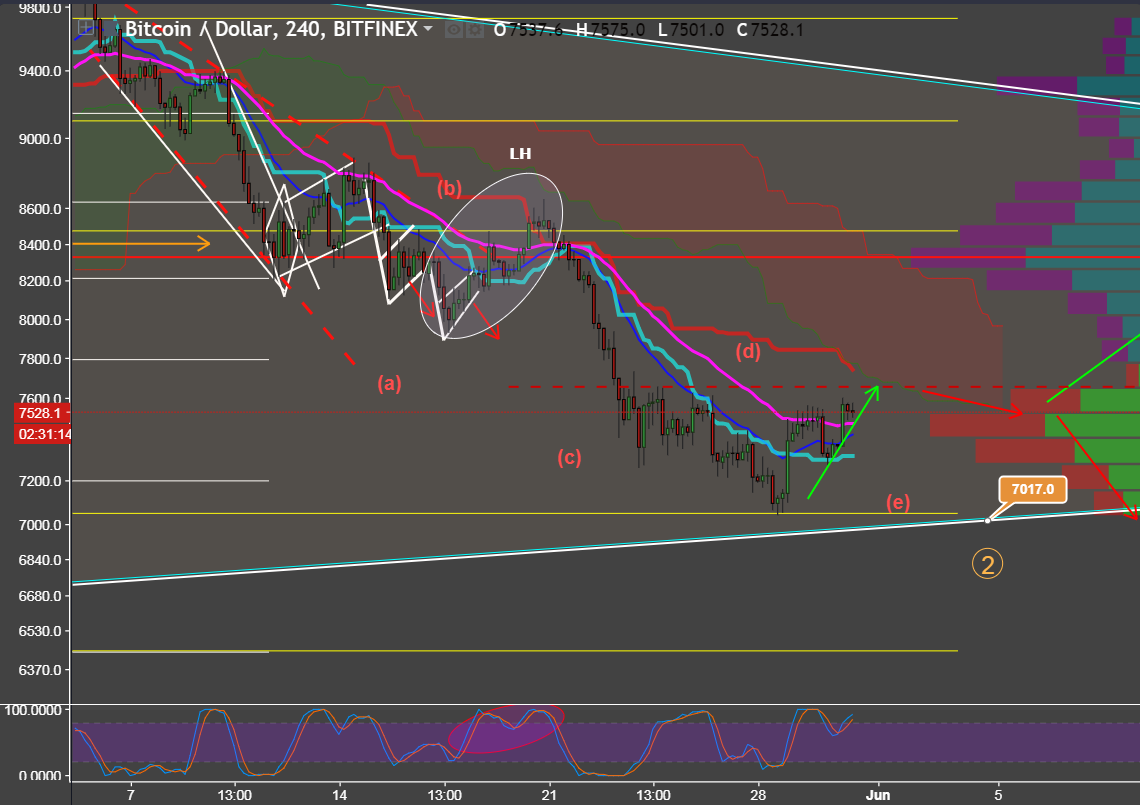Click the Bitcoin / Dollar, 240, BITFINEX title
The width and height of the screenshot is (1140, 805).
[271, 29]
